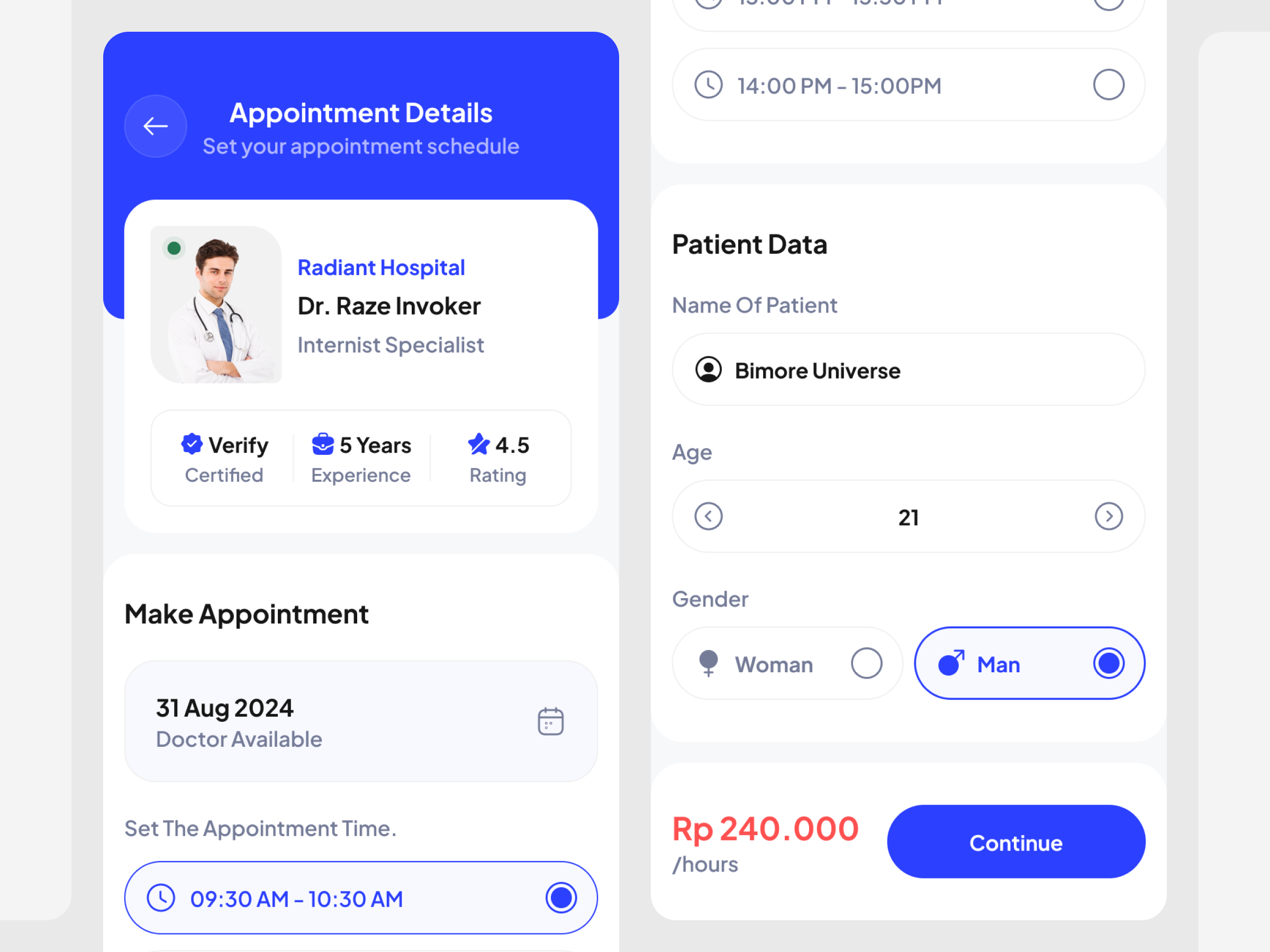Screen dimensions: 1270x952
Task: Click the green online status dot
Action: click(174, 249)
